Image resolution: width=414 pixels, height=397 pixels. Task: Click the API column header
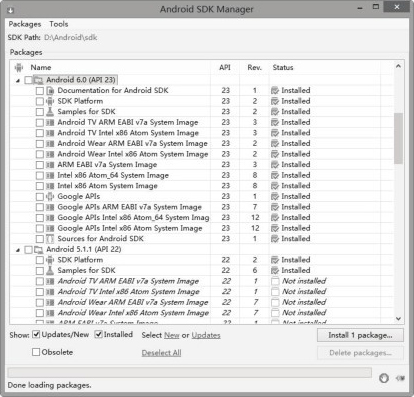pos(225,68)
